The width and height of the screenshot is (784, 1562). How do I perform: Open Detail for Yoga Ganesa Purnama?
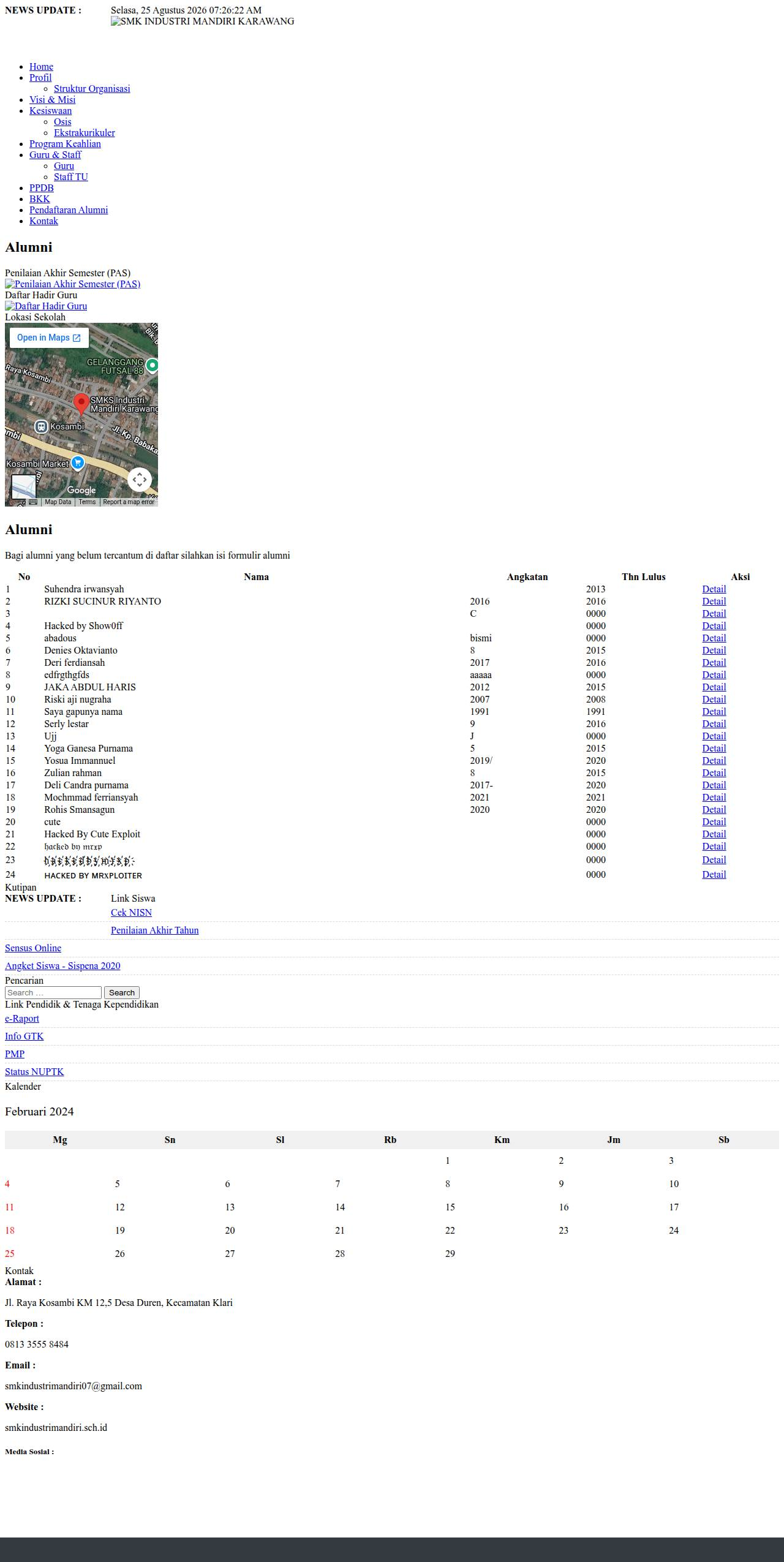tap(714, 749)
